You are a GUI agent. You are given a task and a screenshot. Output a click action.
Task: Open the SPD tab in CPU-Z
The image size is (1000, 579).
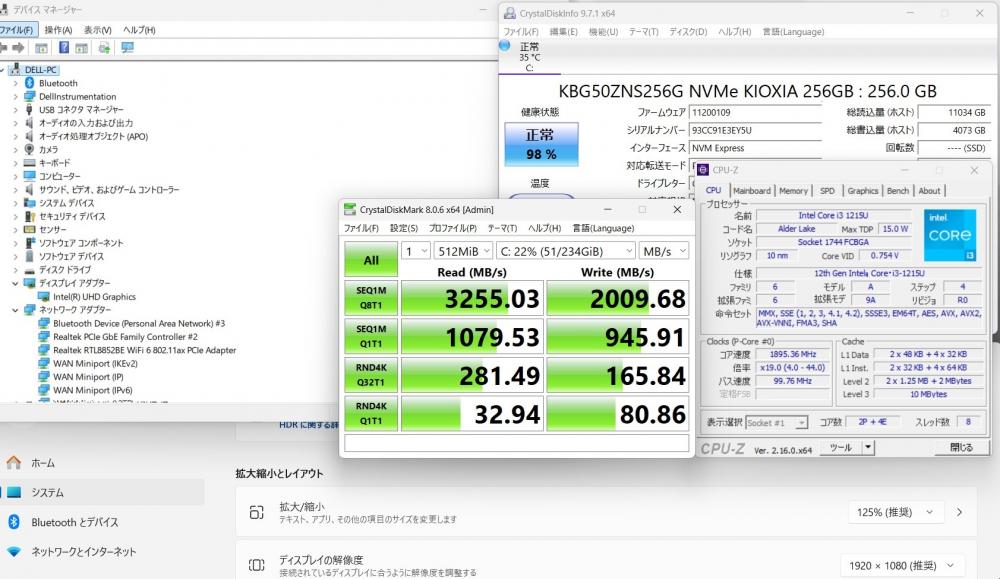pyautogui.click(x=827, y=191)
